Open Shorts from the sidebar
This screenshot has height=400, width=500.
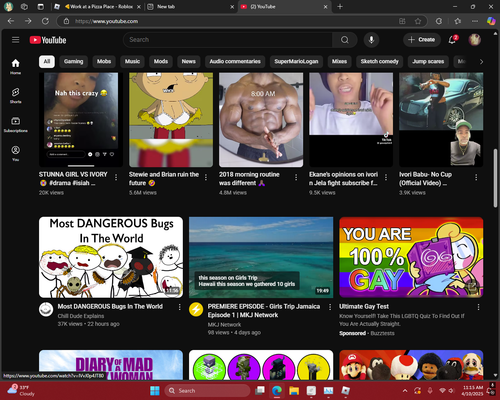[x=15, y=96]
